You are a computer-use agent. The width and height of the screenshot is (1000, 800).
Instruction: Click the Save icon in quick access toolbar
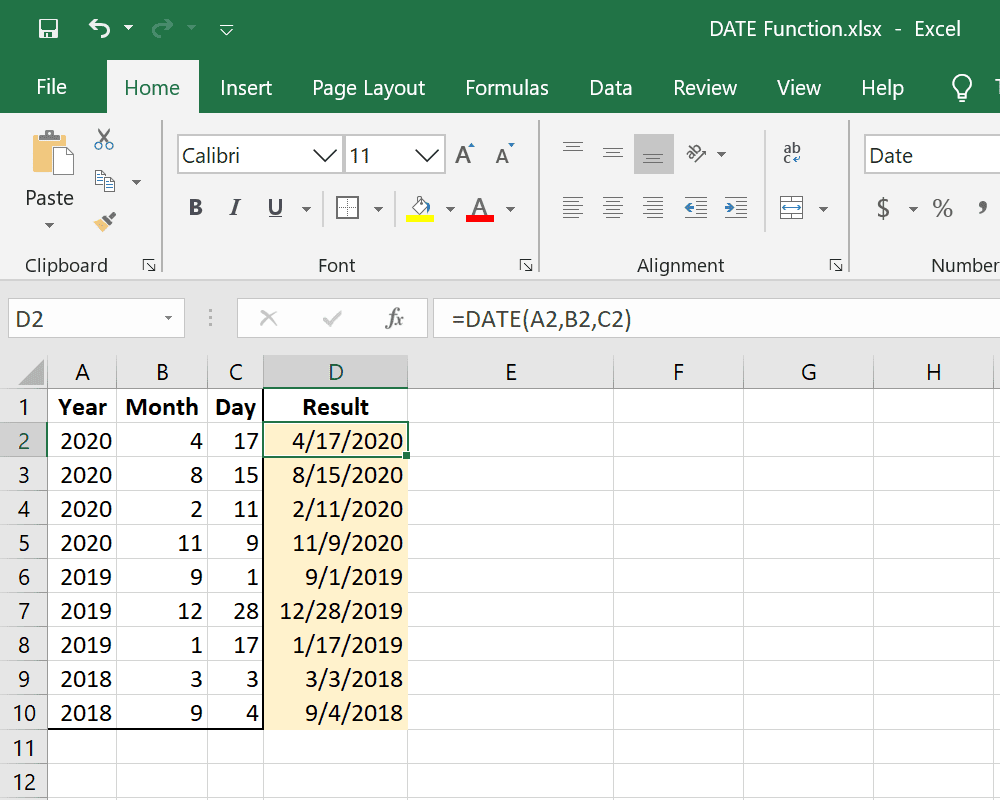pos(48,29)
